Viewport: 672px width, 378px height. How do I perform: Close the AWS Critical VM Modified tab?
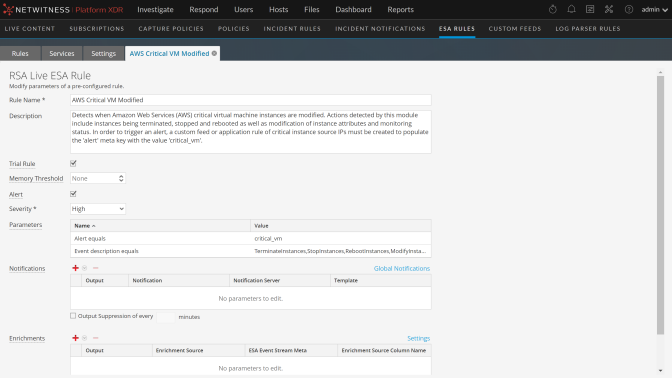tap(214, 53)
